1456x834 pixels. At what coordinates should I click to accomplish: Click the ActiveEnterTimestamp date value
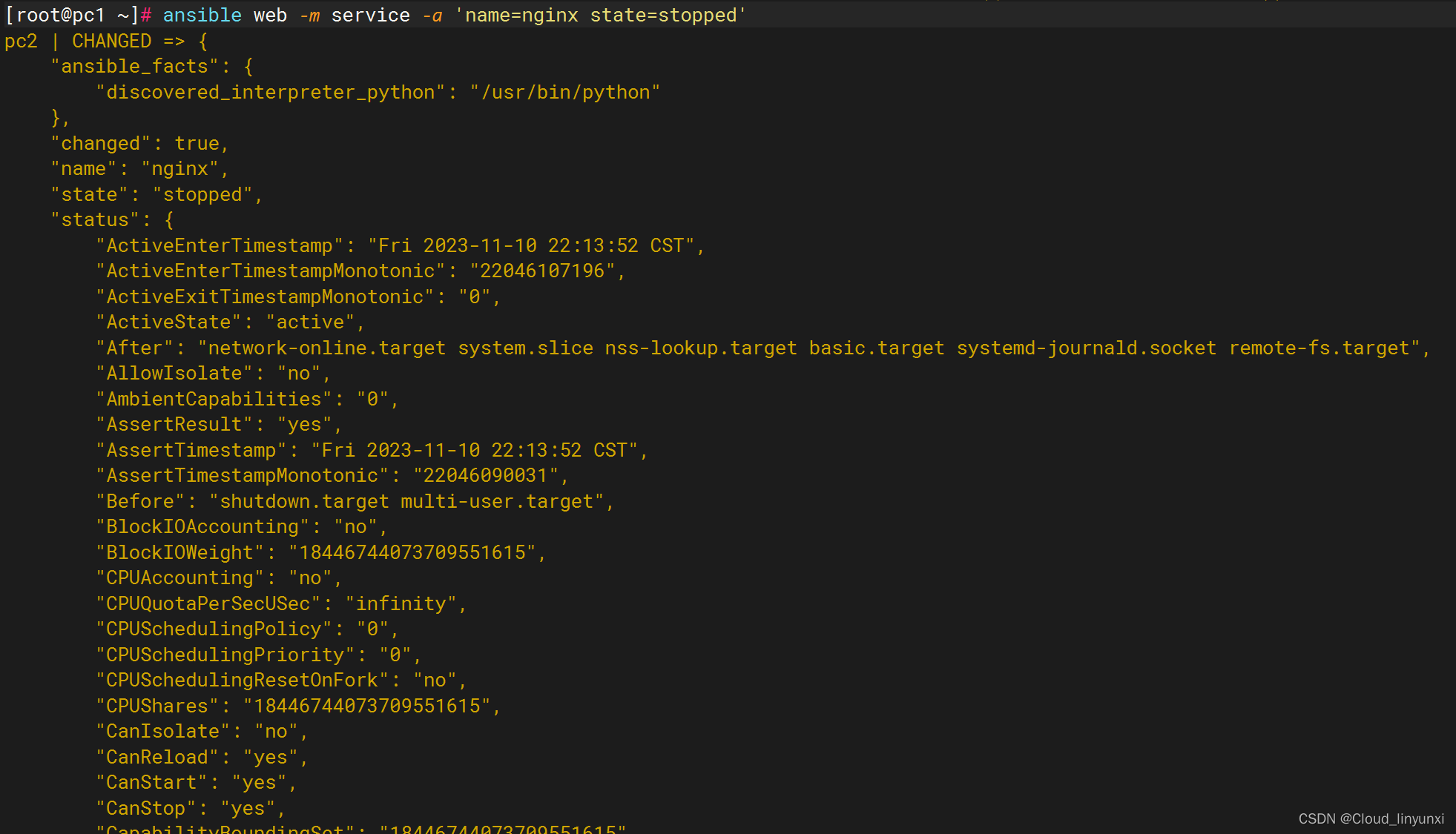(x=531, y=245)
